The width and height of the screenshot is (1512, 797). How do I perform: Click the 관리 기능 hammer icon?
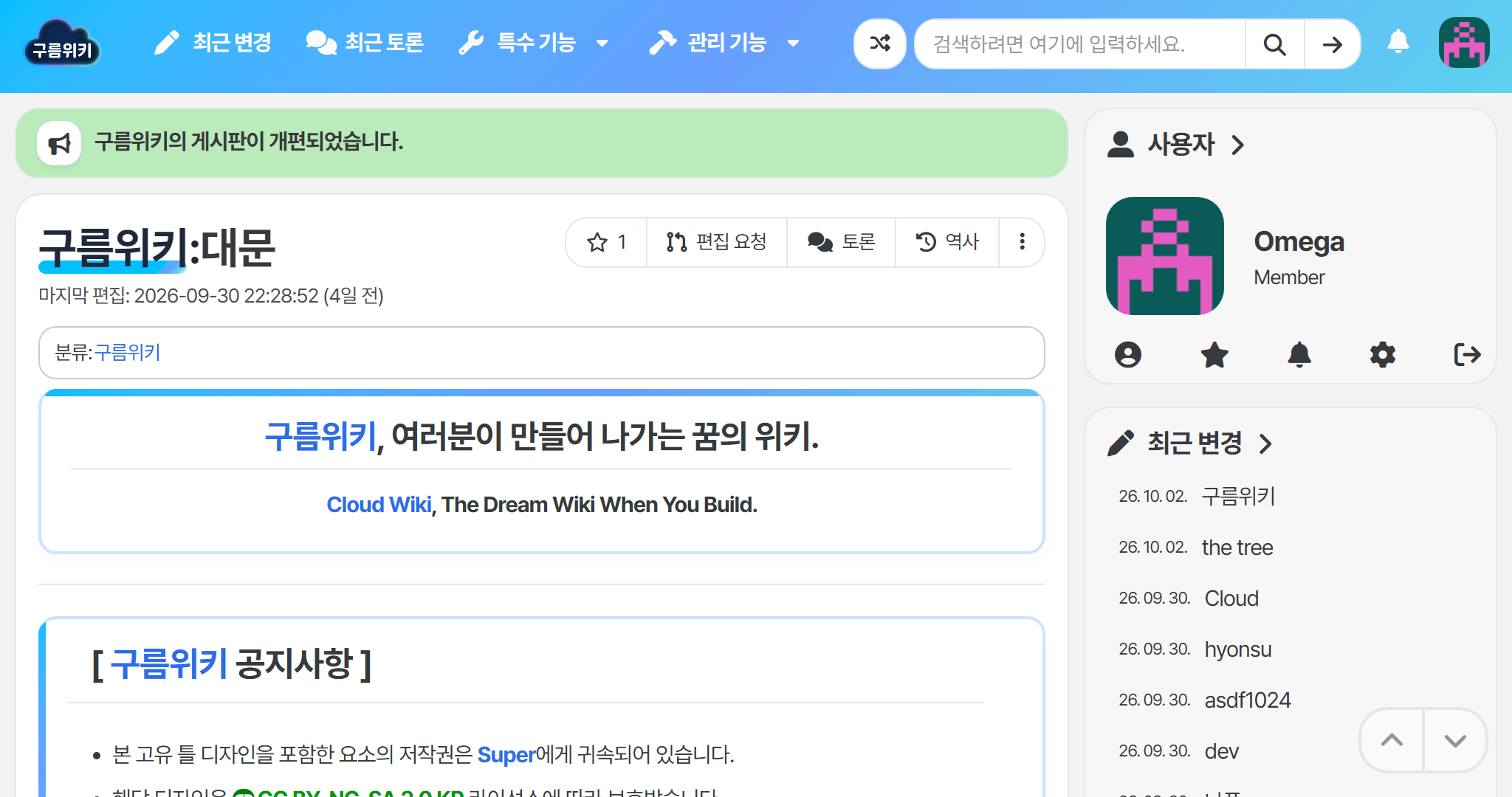662,43
